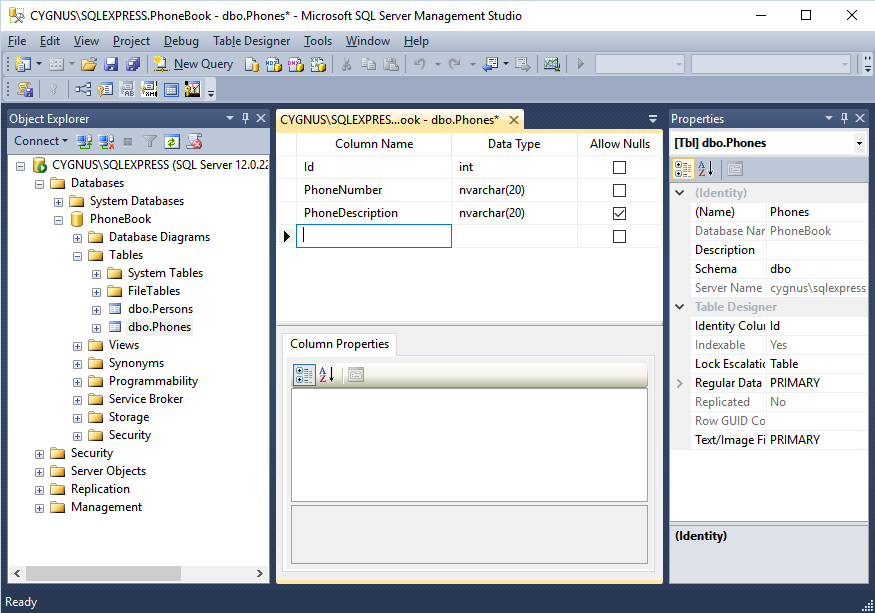Viewport: 875px width, 613px height.
Task: Open the Tools menu
Action: click(318, 41)
